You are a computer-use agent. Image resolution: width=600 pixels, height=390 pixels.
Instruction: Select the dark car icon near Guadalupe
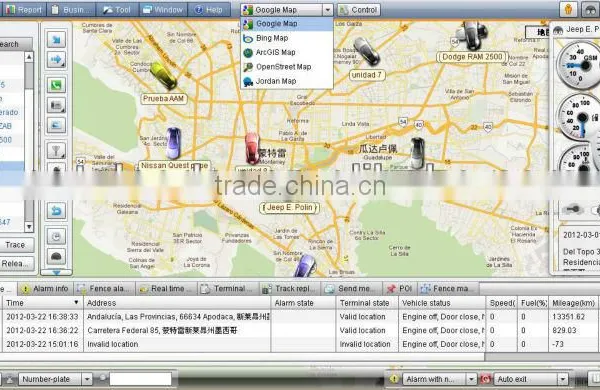417,153
